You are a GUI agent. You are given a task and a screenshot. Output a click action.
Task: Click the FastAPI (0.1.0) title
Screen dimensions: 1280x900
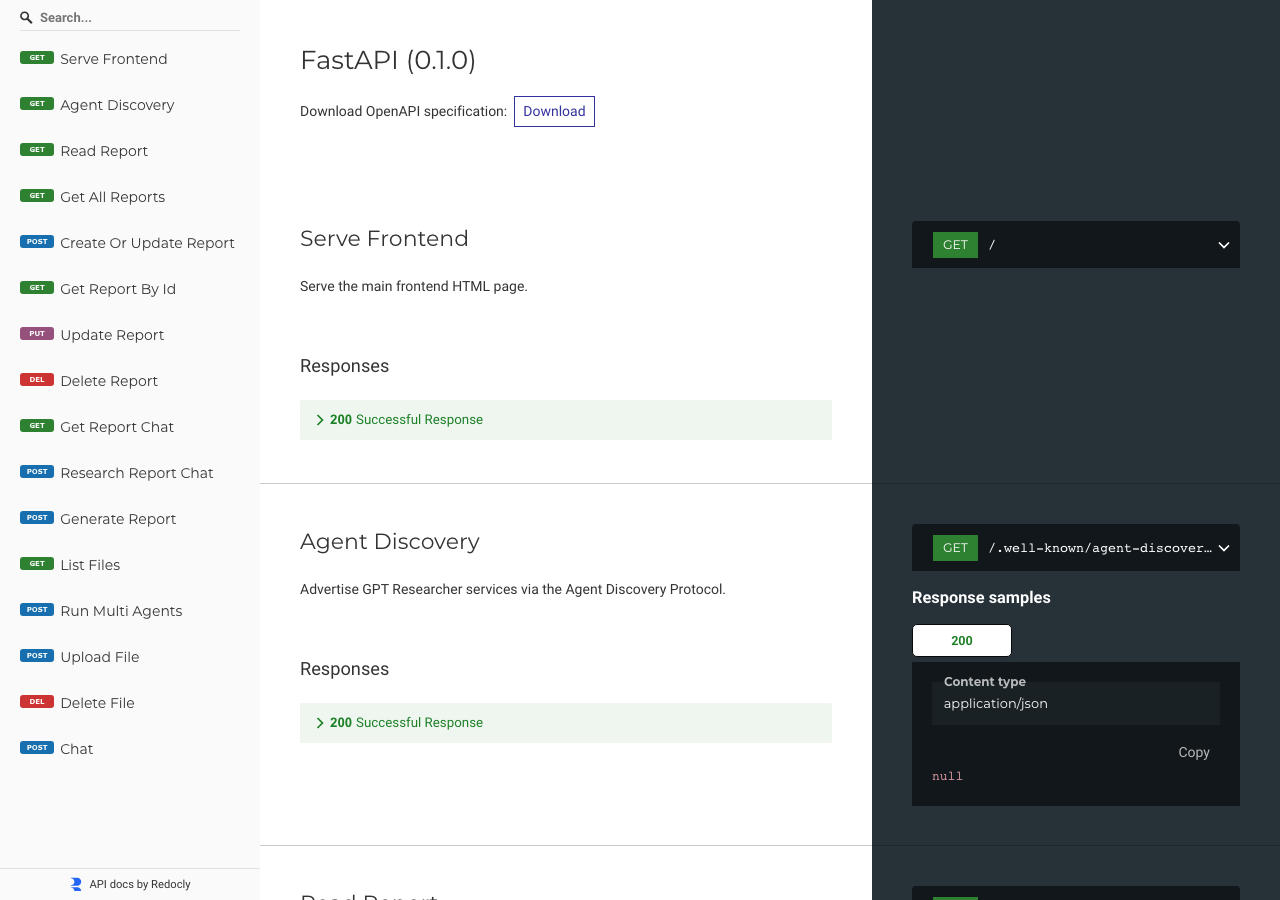[x=388, y=61]
